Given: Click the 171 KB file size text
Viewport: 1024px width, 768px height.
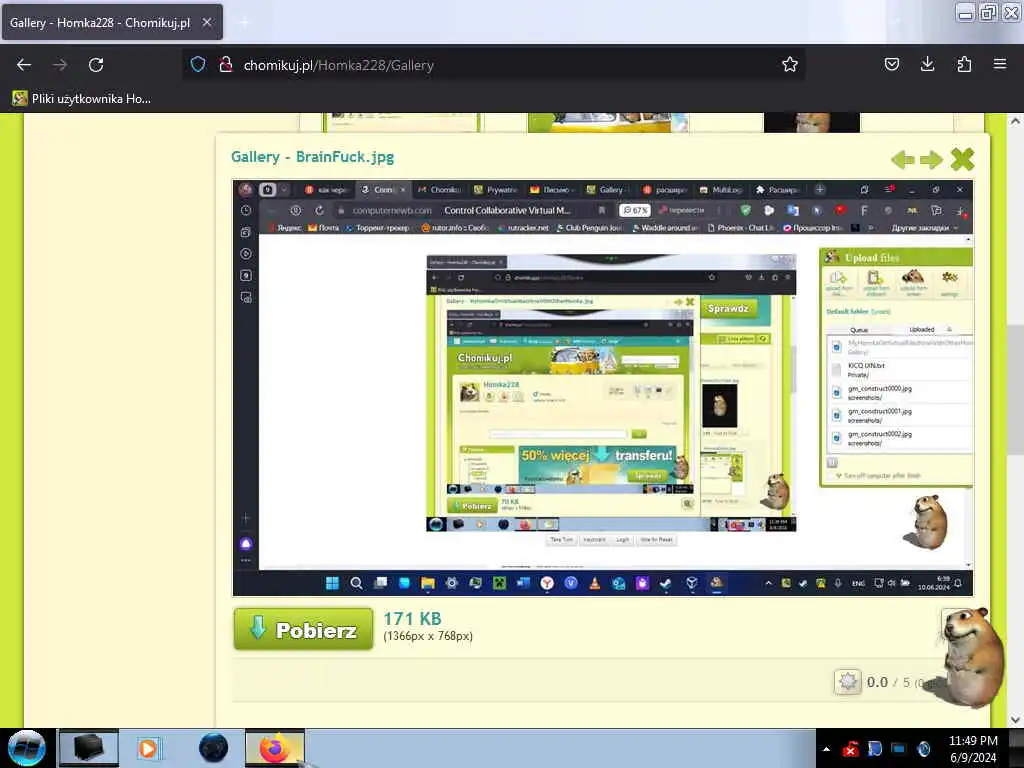Looking at the screenshot, I should 412,618.
